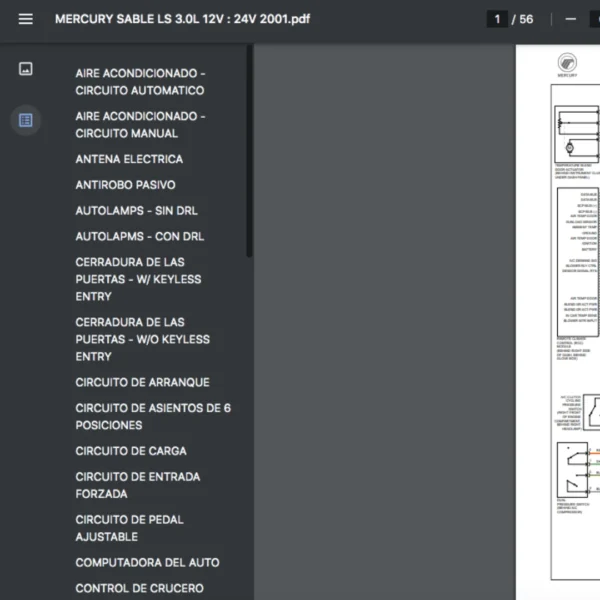600x600 pixels.
Task: Select the document outline icon in sidebar
Action: click(x=25, y=120)
